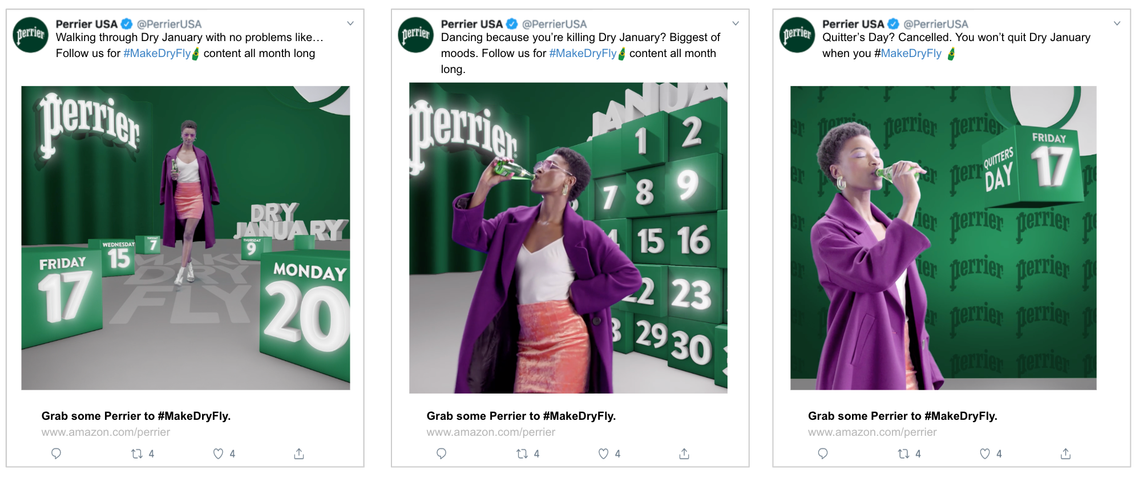Share the Quitter's Day tweet
The width and height of the screenshot is (1139, 478).
pyautogui.click(x=1065, y=453)
